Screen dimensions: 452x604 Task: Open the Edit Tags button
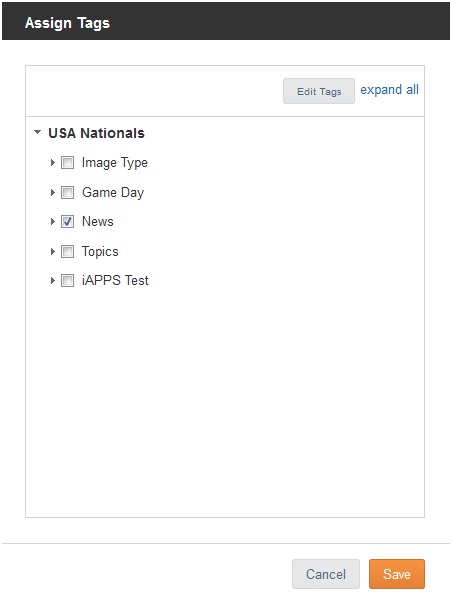(x=319, y=91)
